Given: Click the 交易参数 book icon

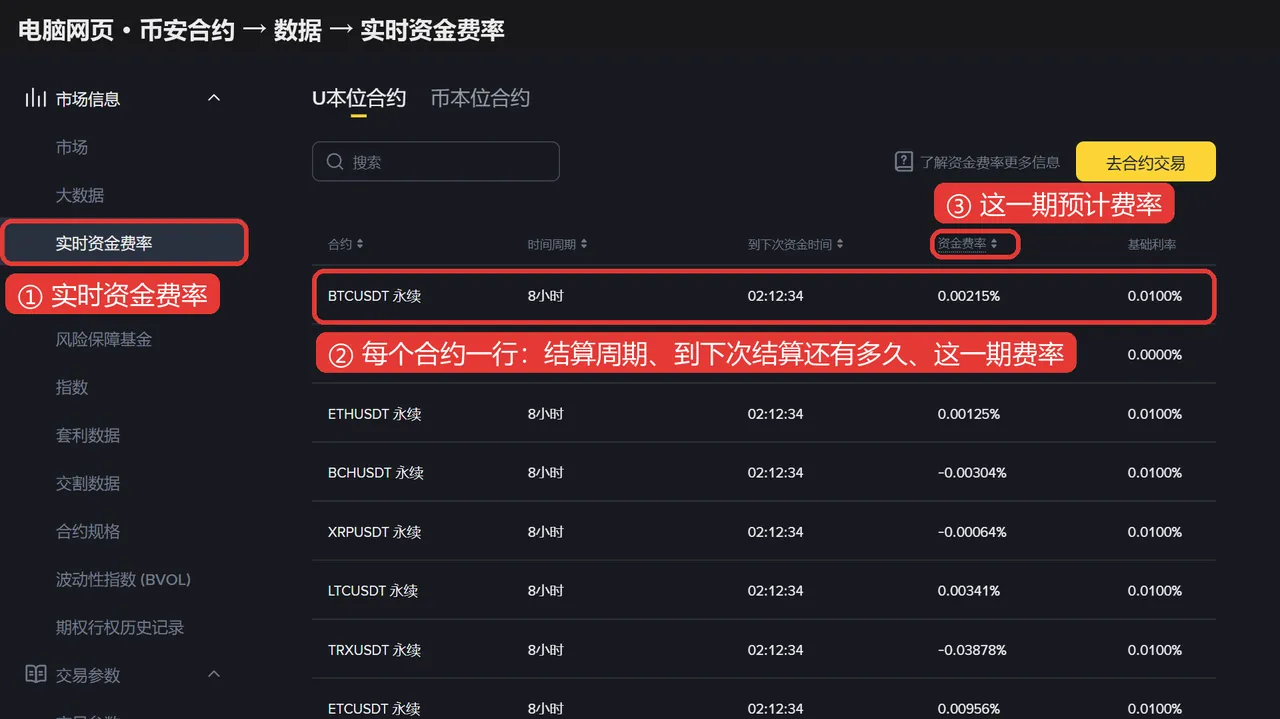Looking at the screenshot, I should tap(36, 674).
